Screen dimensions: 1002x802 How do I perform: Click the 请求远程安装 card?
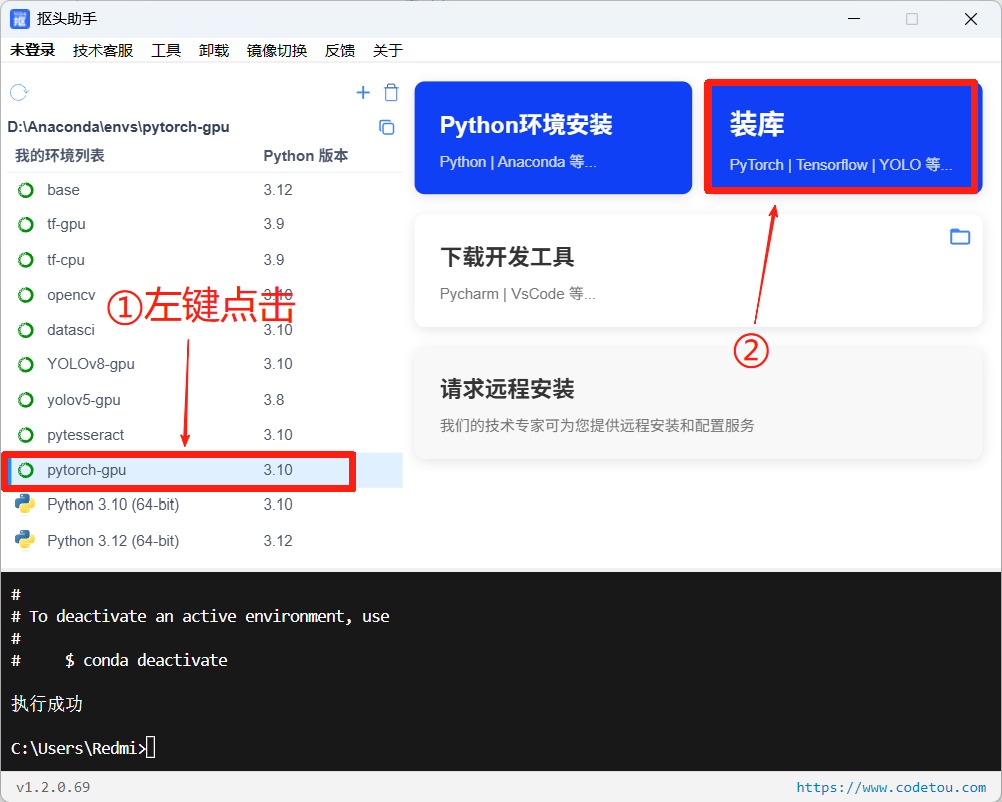click(x=698, y=403)
